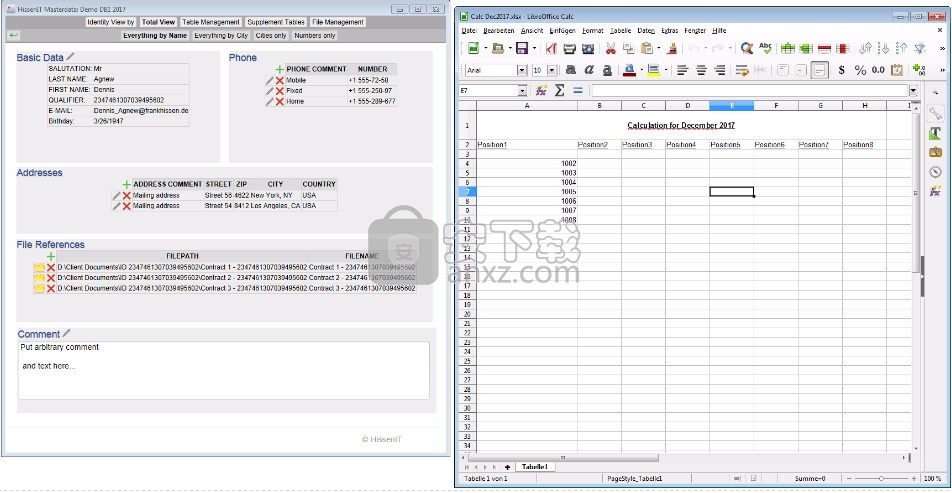Select the Tabelle1 sheet tab

point(535,467)
